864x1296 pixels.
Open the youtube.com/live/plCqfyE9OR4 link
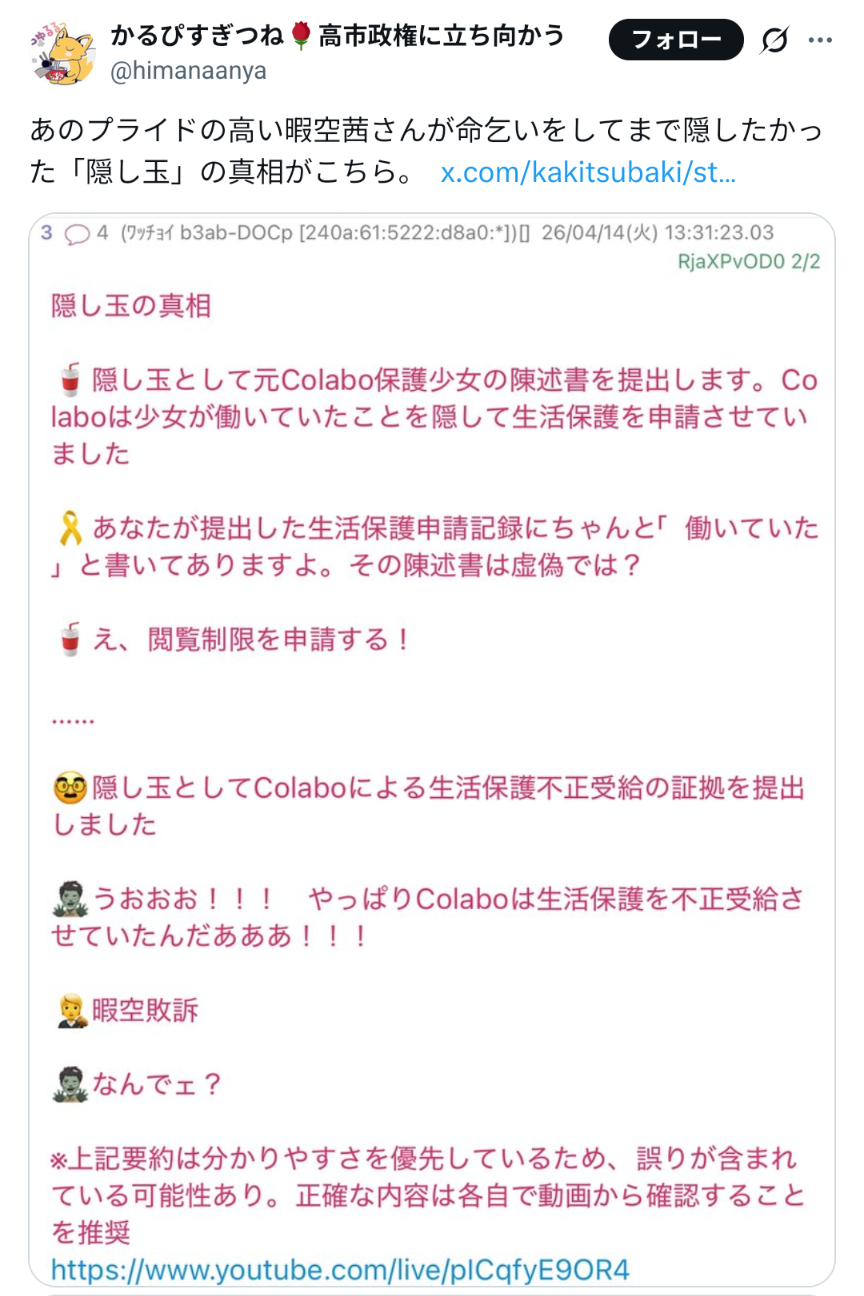click(x=340, y=1270)
